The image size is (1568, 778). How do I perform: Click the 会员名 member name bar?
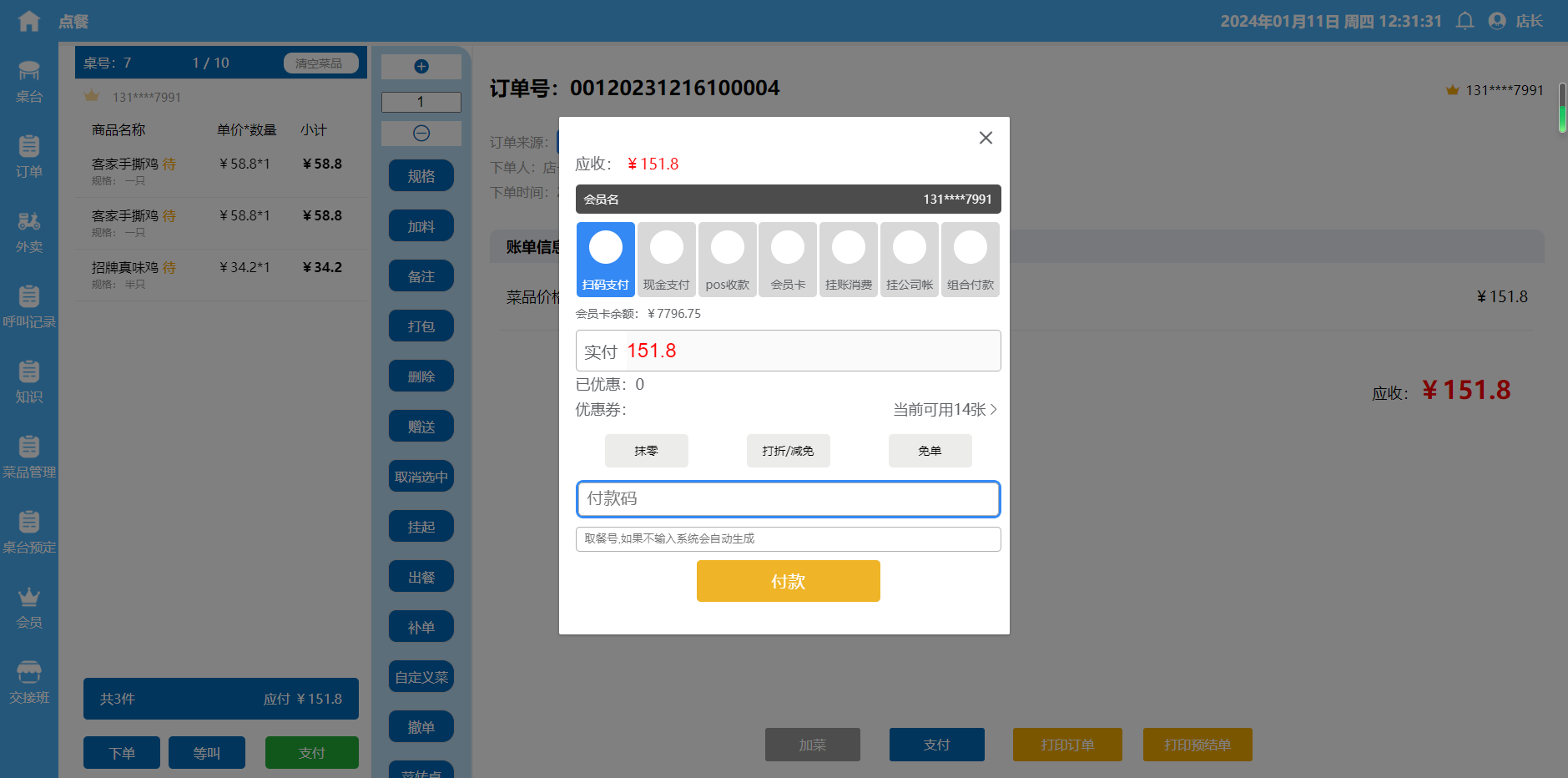789,200
